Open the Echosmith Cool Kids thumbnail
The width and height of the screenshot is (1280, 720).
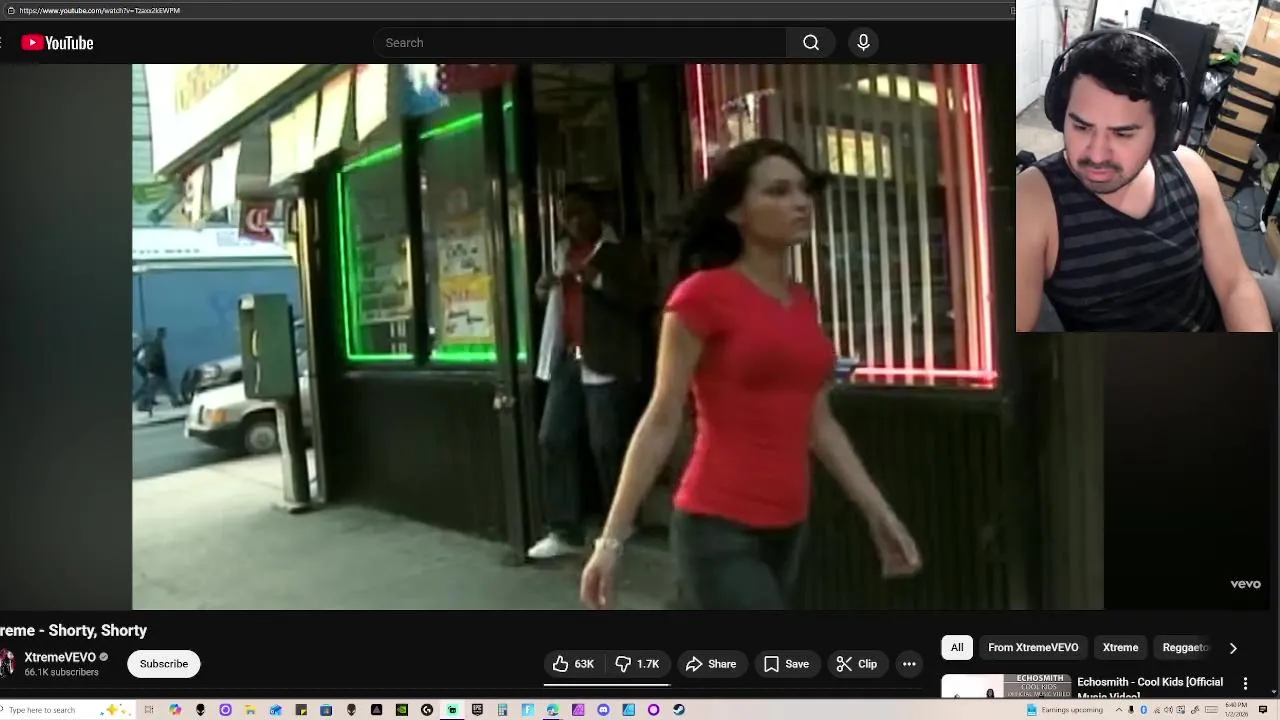tap(1005, 687)
